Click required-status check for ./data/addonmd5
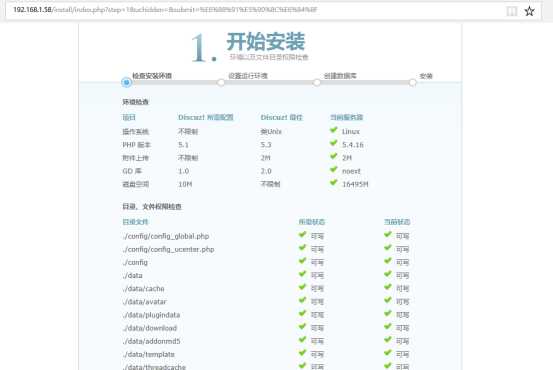The height and width of the screenshot is (370, 553). [302, 340]
